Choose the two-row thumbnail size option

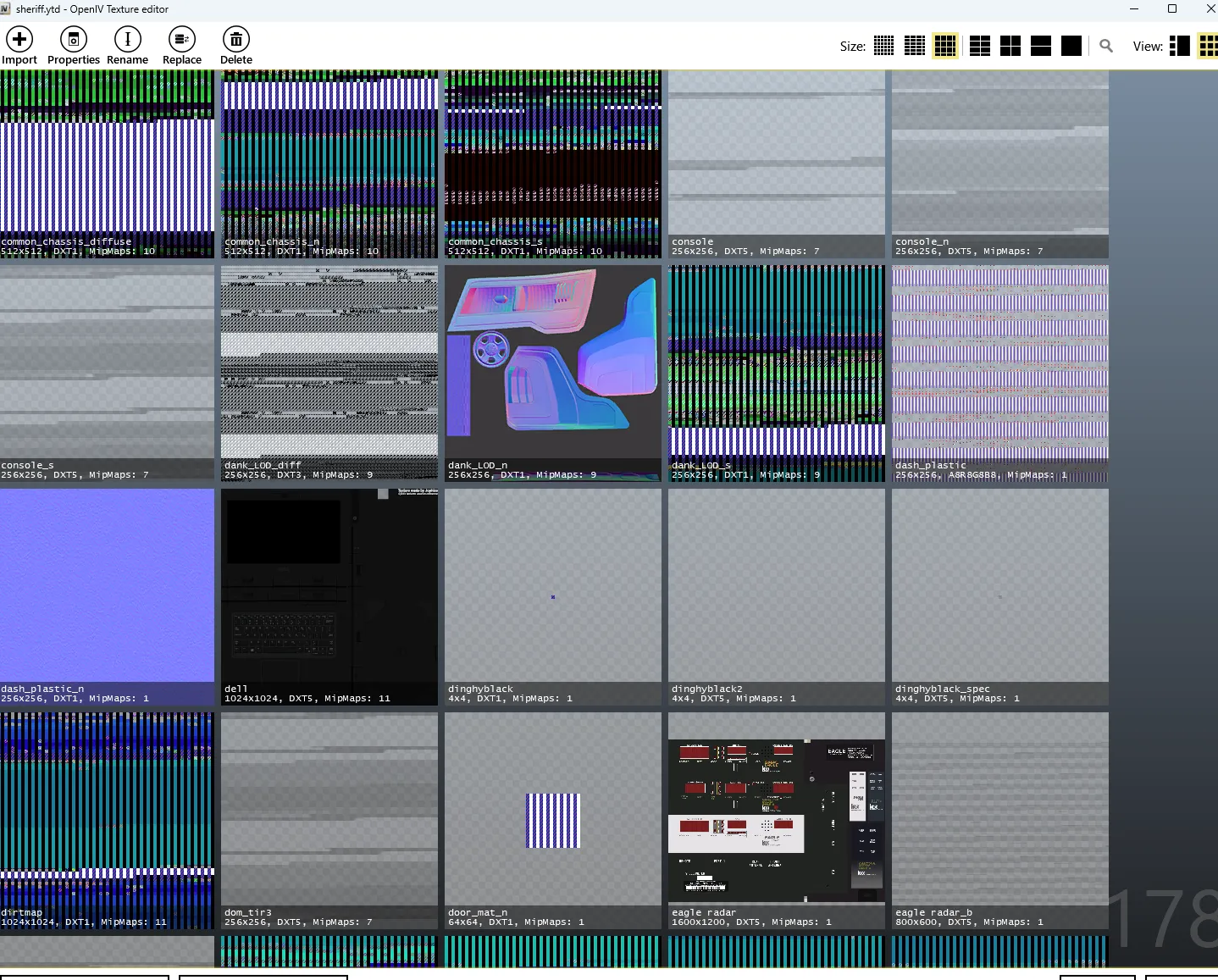pyautogui.click(x=1041, y=46)
